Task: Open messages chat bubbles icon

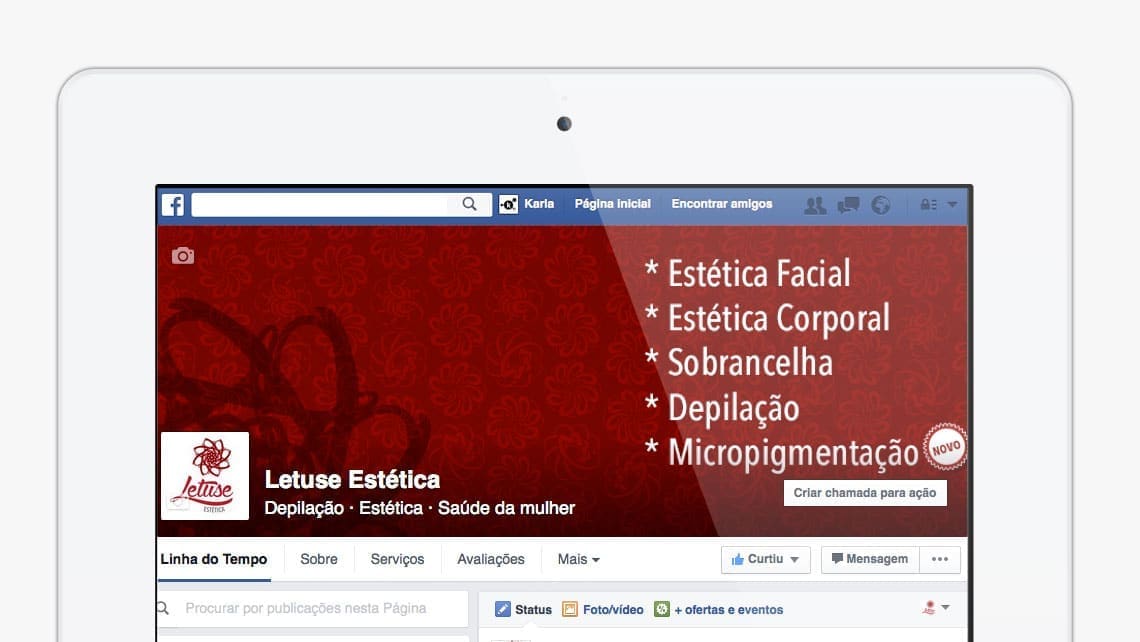Action: point(848,205)
